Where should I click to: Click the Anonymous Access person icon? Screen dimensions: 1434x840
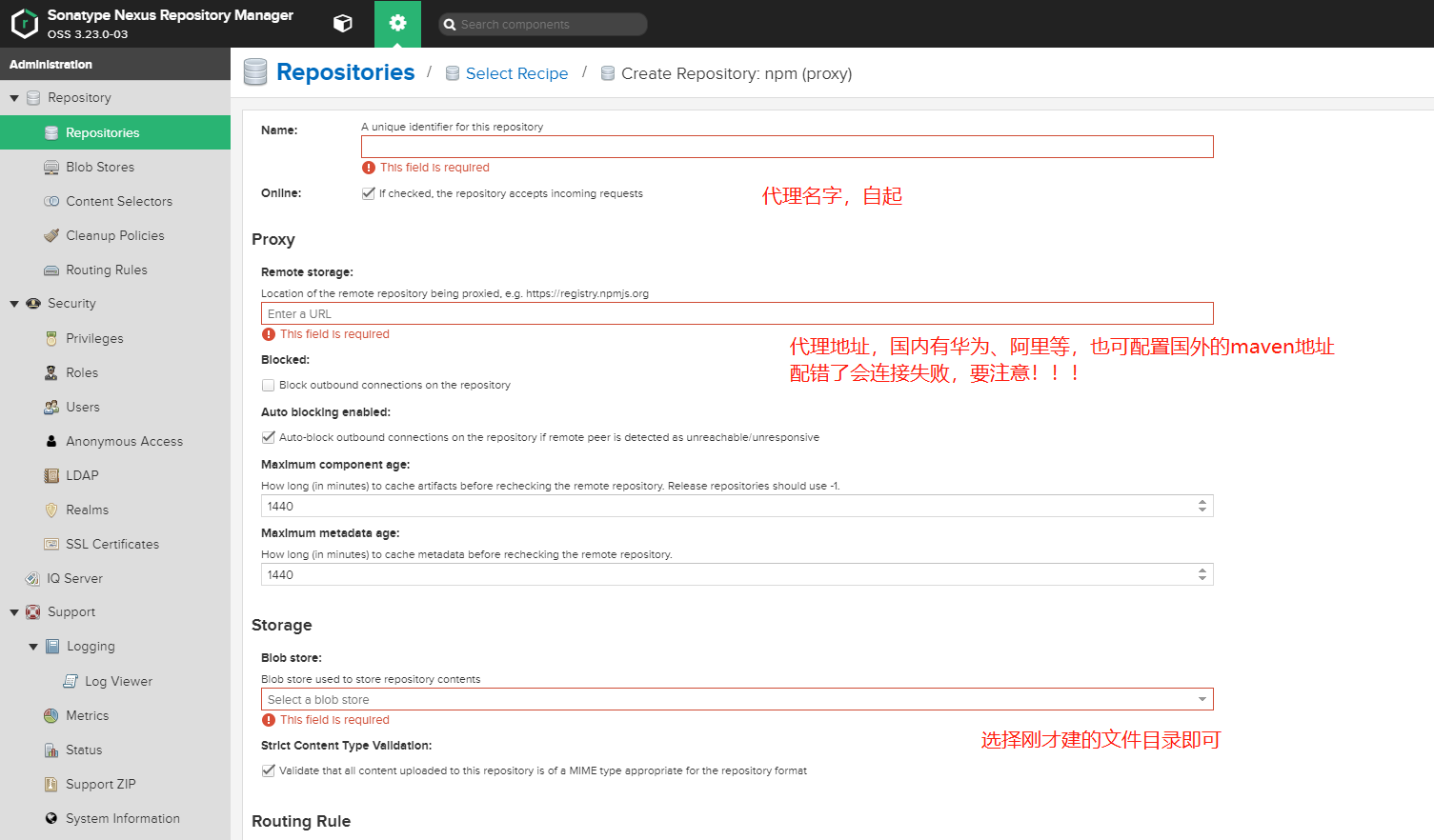[51, 441]
